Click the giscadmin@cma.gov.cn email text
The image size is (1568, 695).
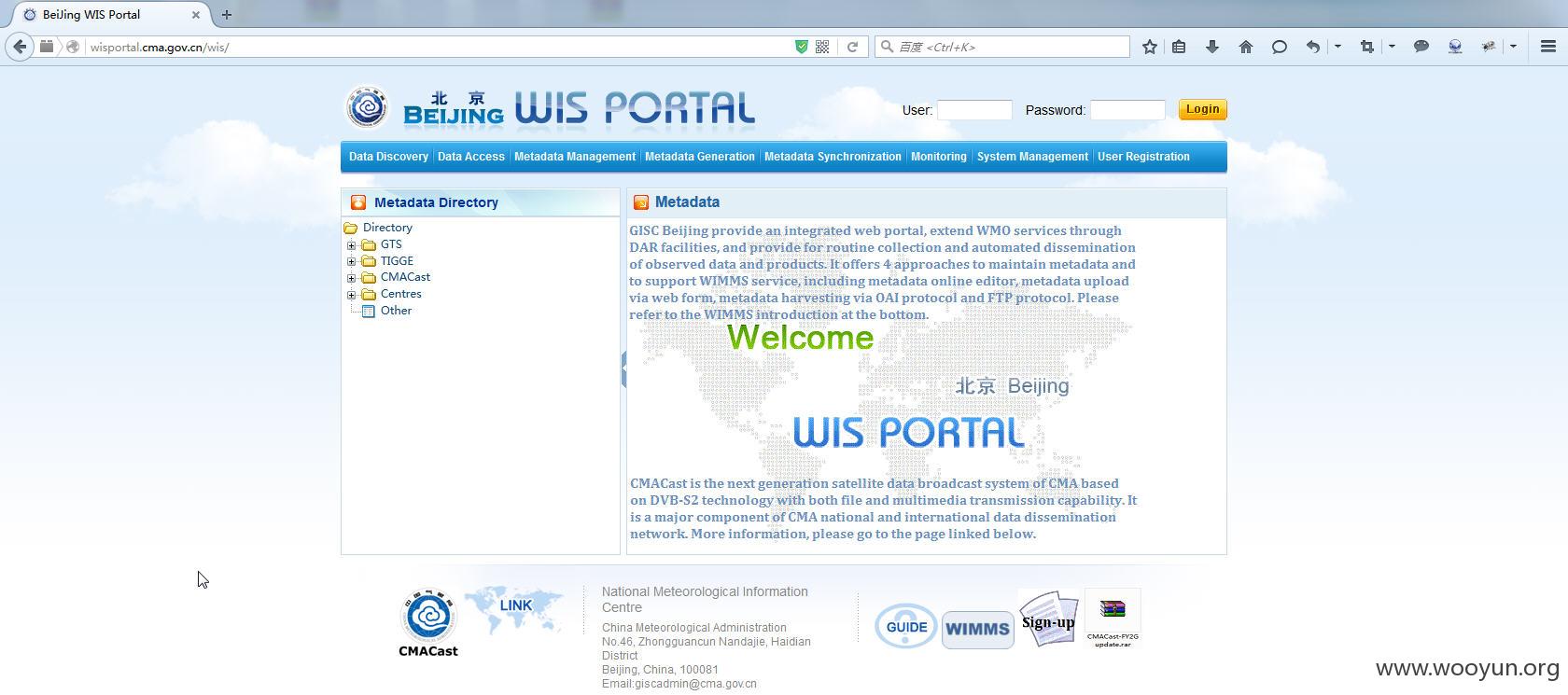[695, 684]
